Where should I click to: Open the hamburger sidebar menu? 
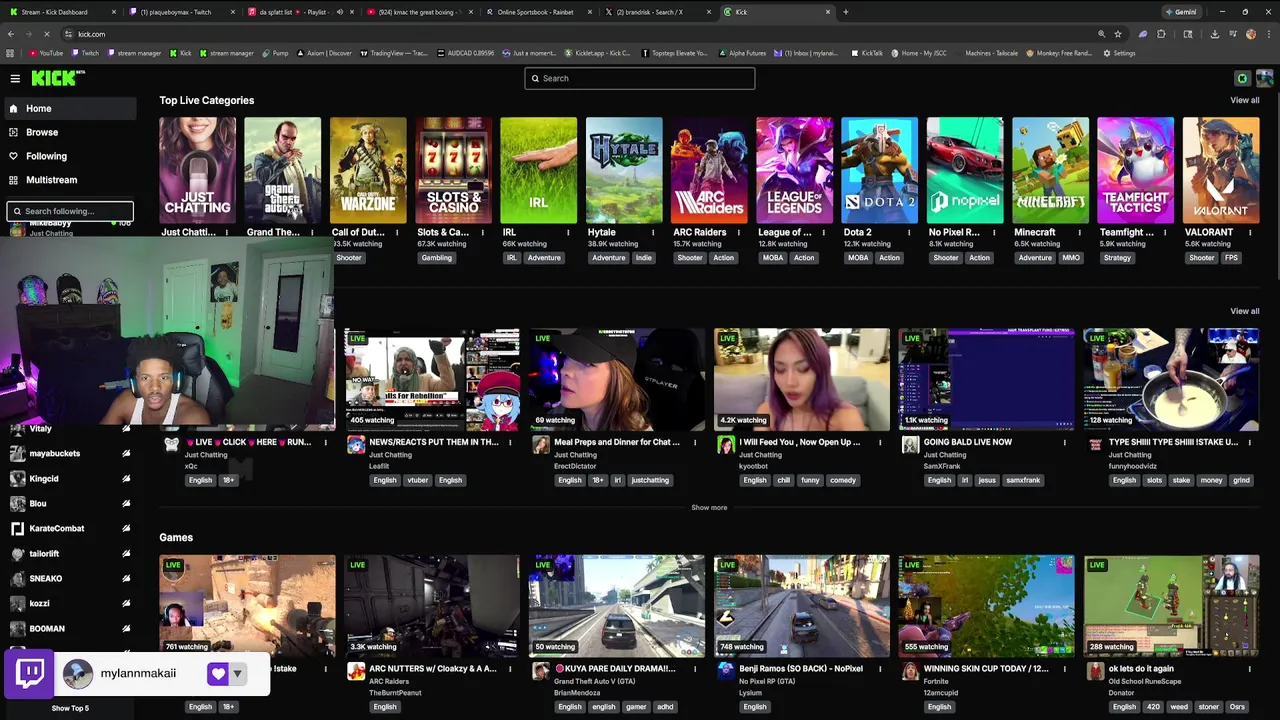[x=15, y=78]
